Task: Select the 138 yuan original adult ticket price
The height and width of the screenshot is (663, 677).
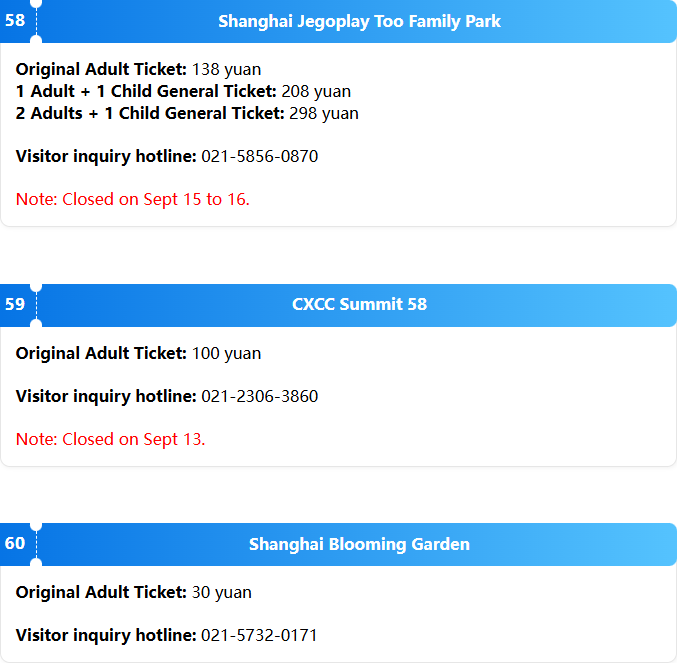Action: coord(226,69)
